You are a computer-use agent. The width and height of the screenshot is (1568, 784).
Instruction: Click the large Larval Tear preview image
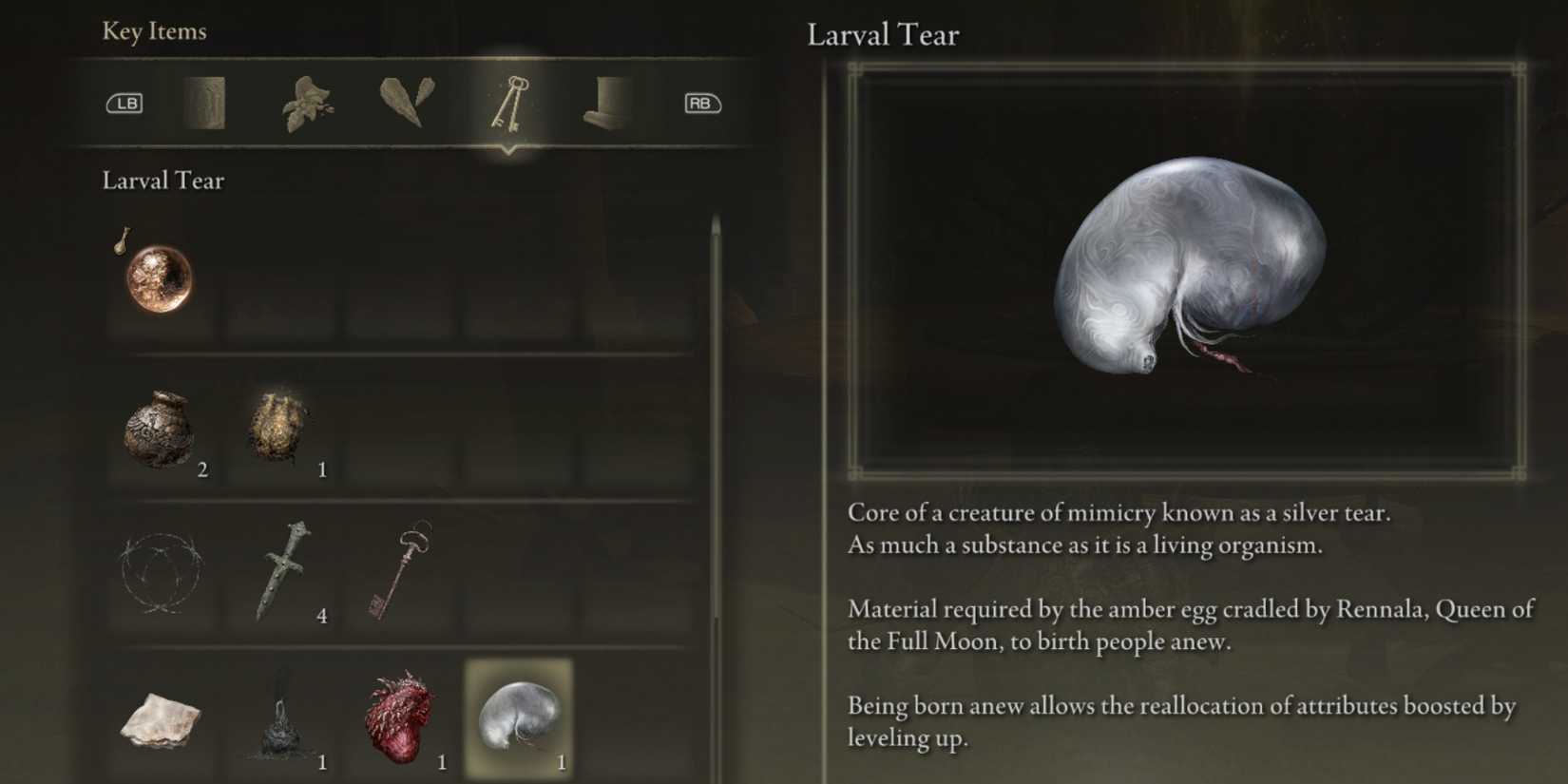point(1187,271)
